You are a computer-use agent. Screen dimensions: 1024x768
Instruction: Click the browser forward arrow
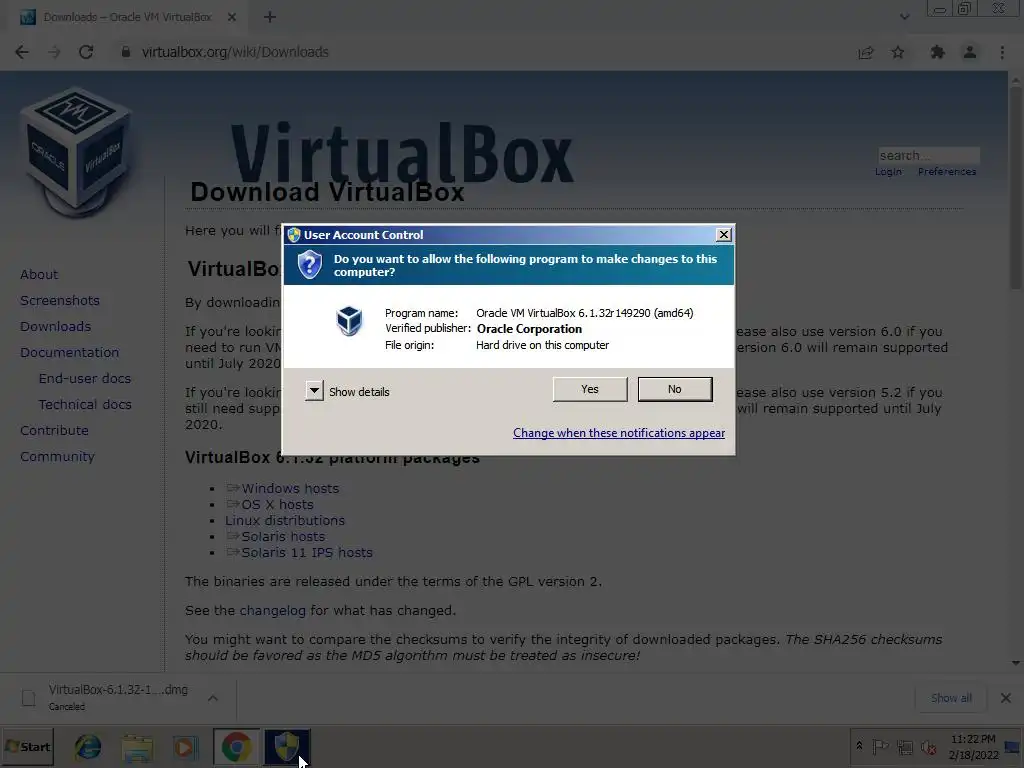pyautogui.click(x=54, y=52)
